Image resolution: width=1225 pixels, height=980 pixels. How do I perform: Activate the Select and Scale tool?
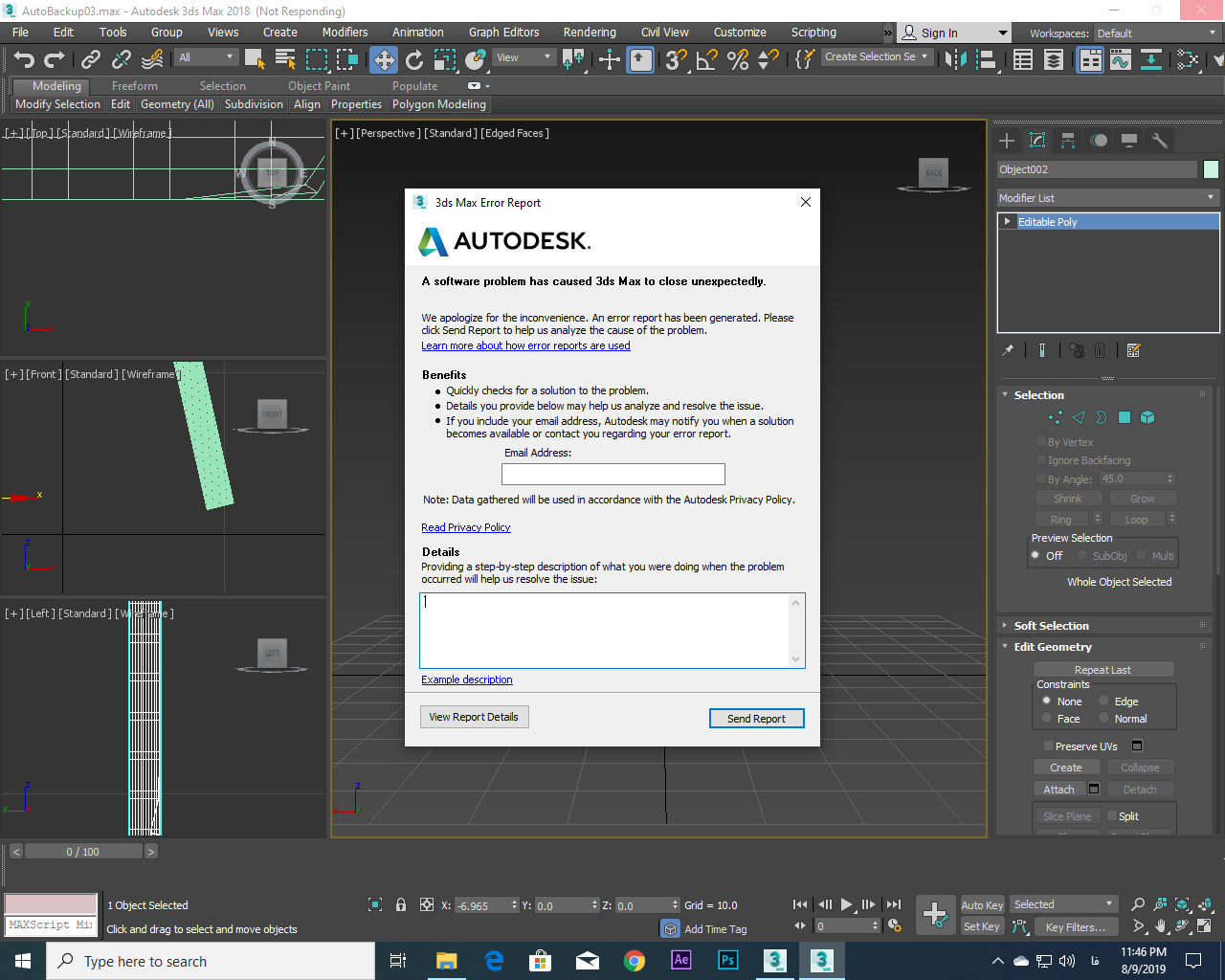click(x=445, y=59)
